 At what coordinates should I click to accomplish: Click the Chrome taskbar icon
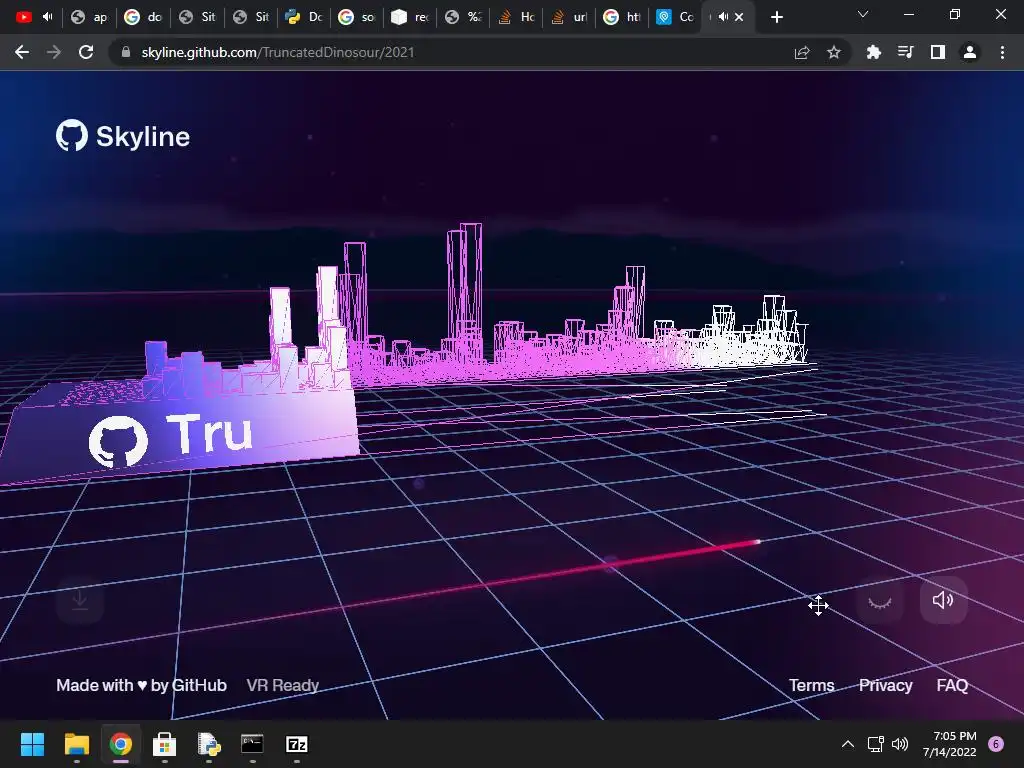(x=121, y=744)
